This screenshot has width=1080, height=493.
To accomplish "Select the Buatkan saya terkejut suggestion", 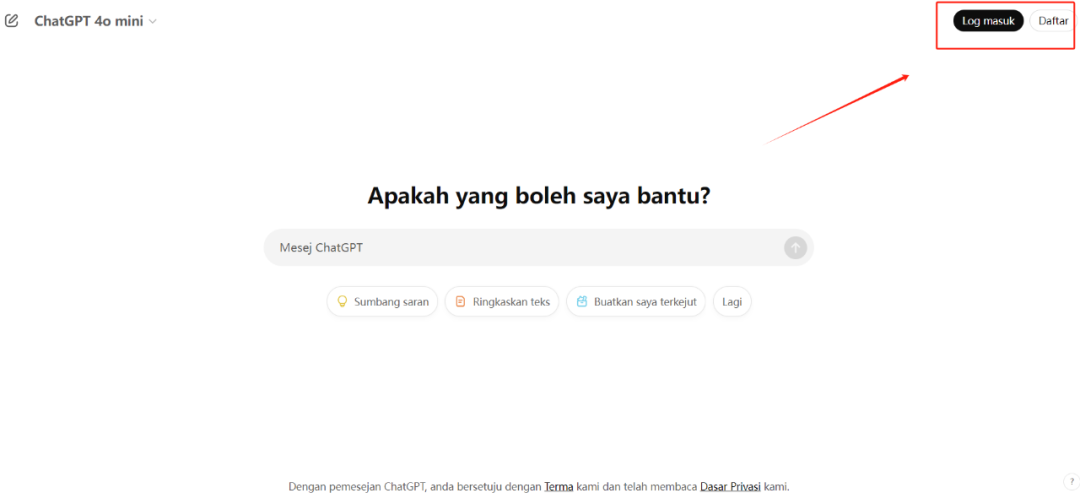I will pos(636,302).
